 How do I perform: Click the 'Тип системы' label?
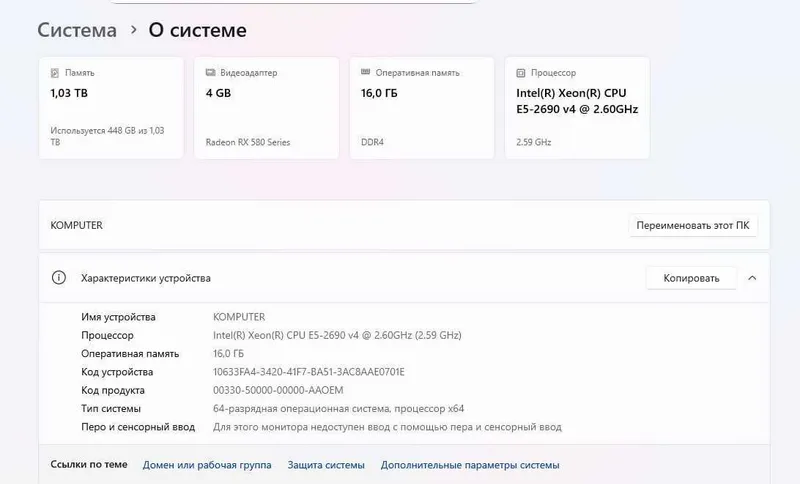tap(111, 409)
